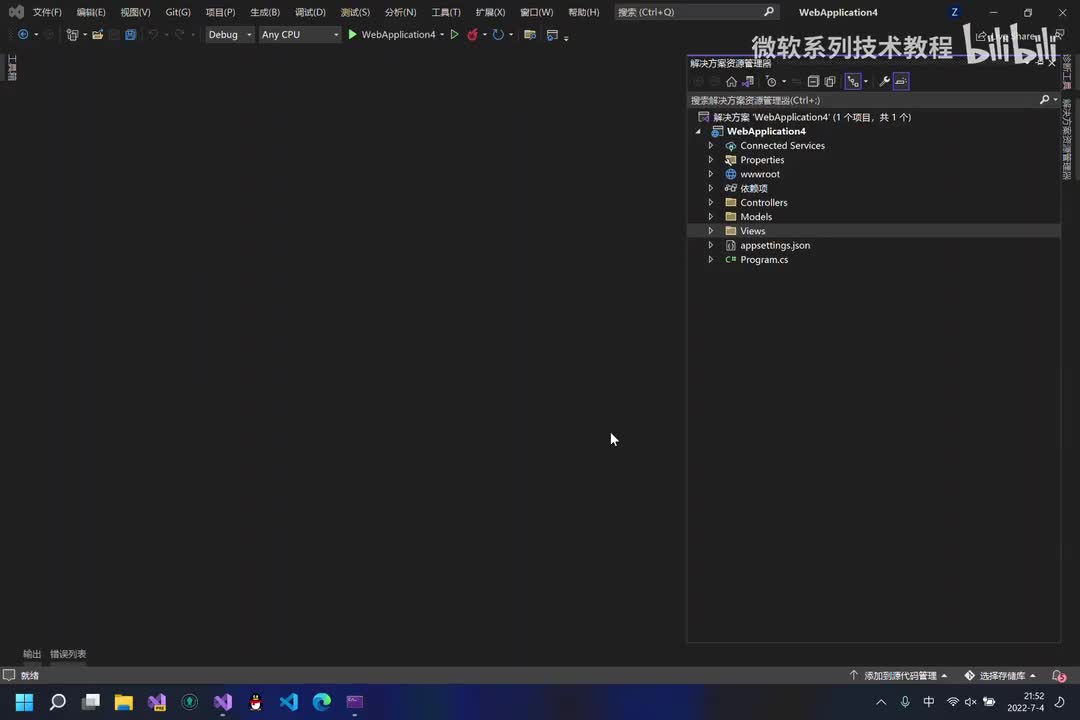The image size is (1080, 720).
Task: Open the 扩展(X) menu
Action: point(490,12)
